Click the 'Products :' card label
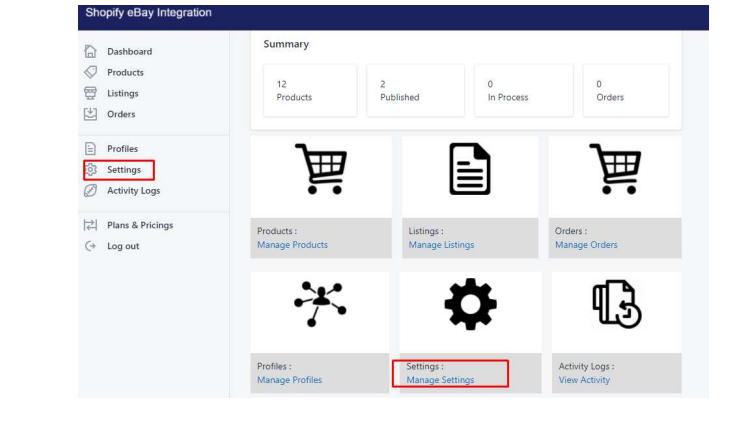This screenshot has width=744, height=436. tap(277, 231)
